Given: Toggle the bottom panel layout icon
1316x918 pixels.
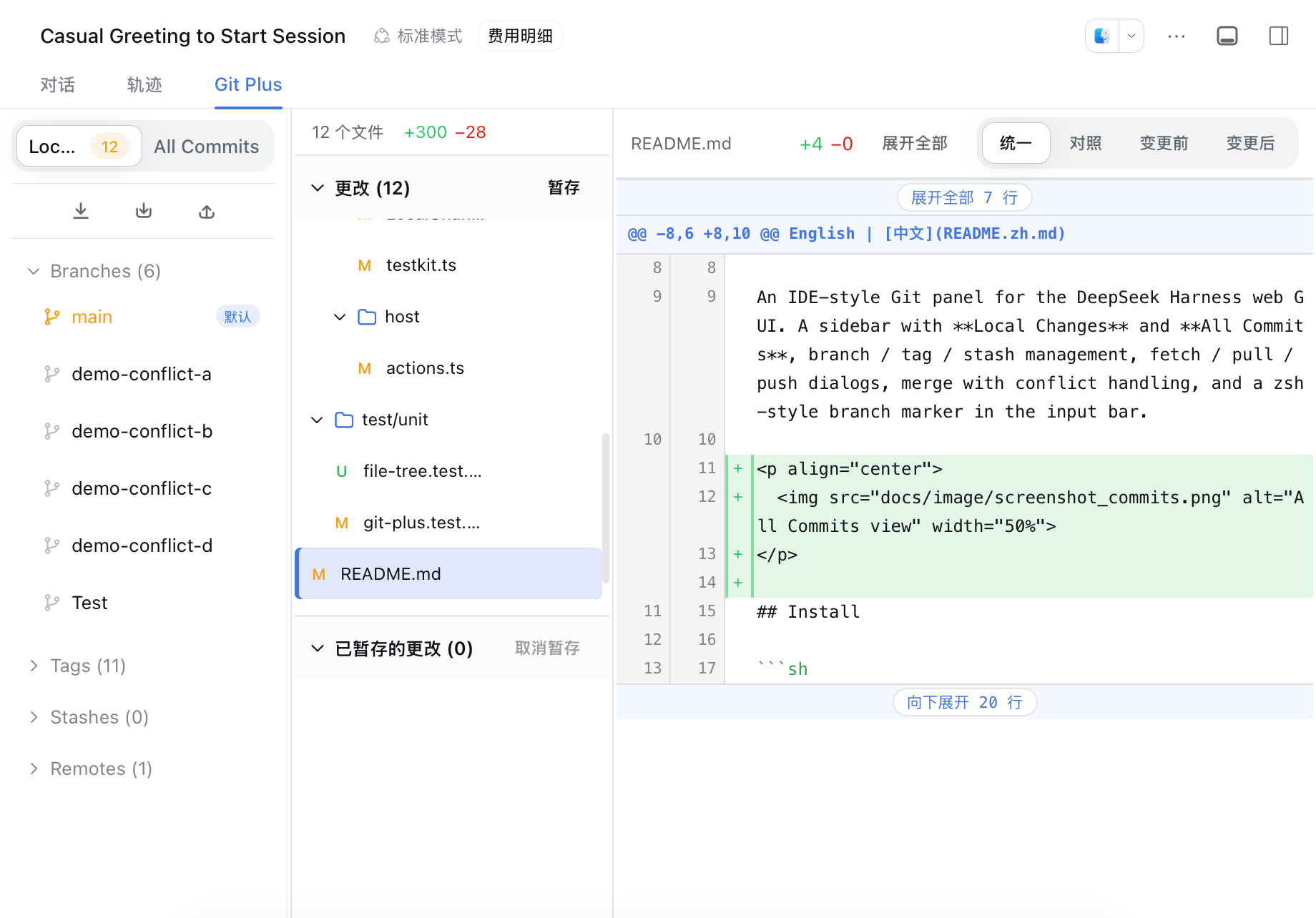Looking at the screenshot, I should pyautogui.click(x=1227, y=36).
